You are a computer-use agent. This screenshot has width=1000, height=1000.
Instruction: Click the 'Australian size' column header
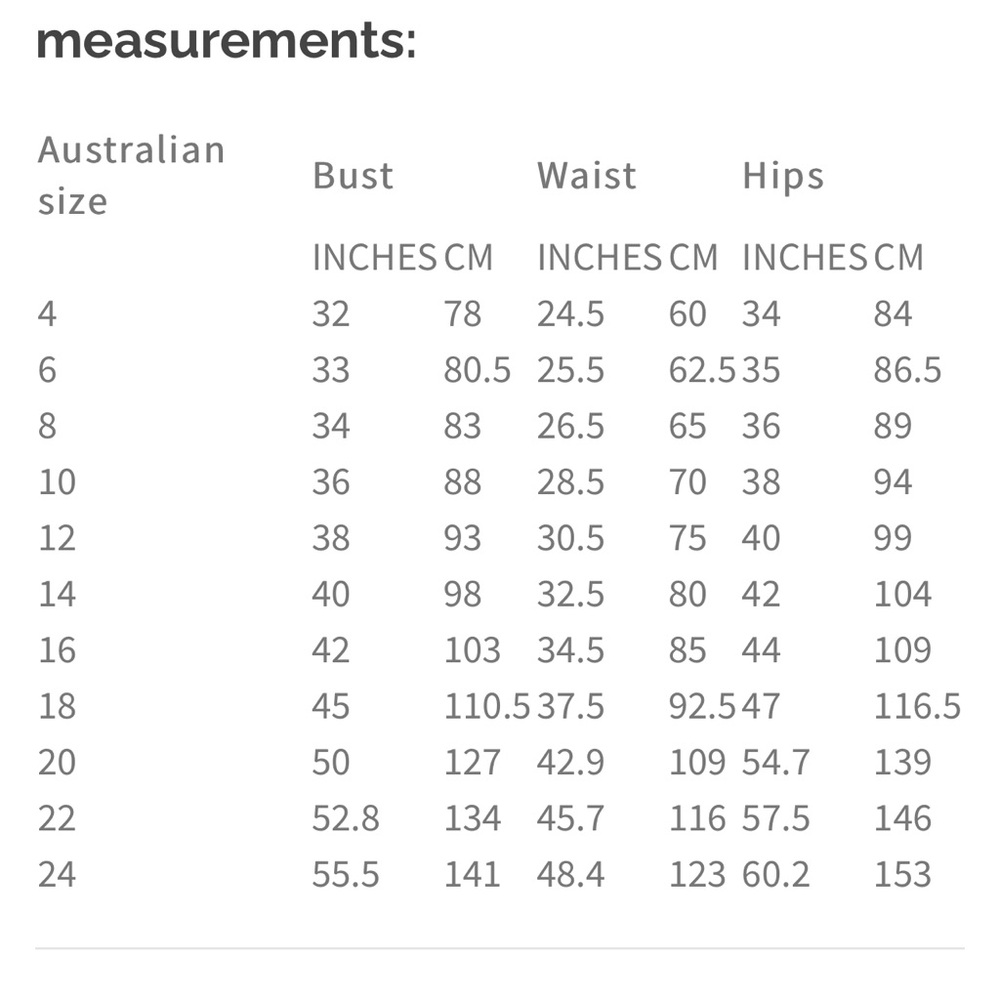[131, 176]
